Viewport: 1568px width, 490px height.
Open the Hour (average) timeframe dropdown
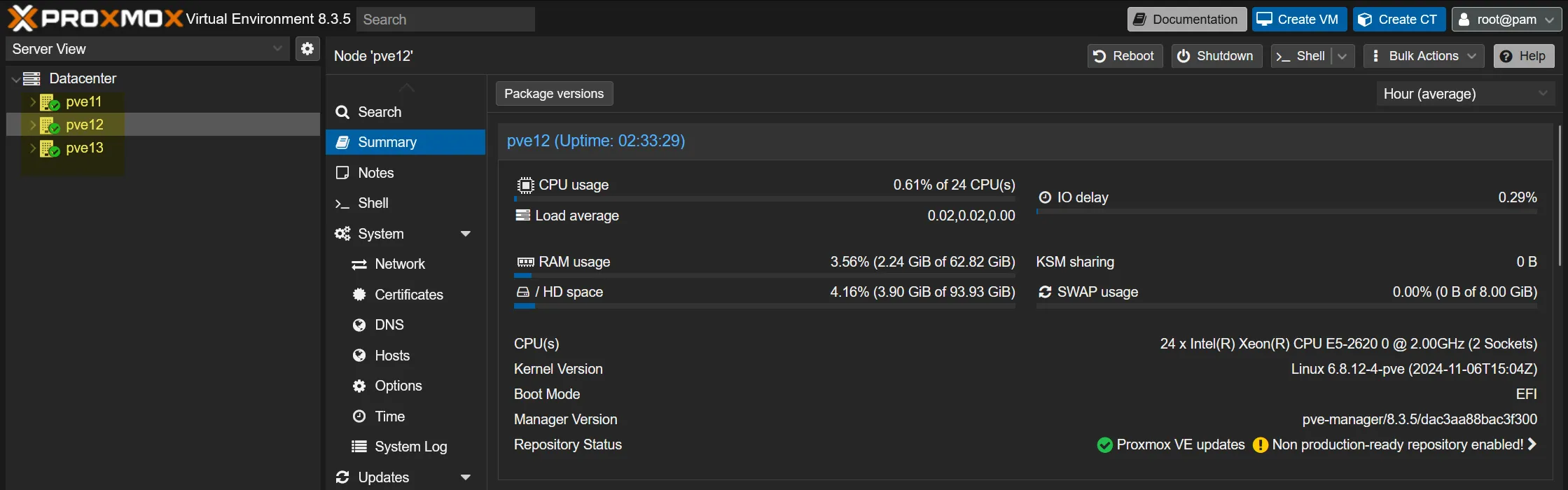[x=1464, y=94]
